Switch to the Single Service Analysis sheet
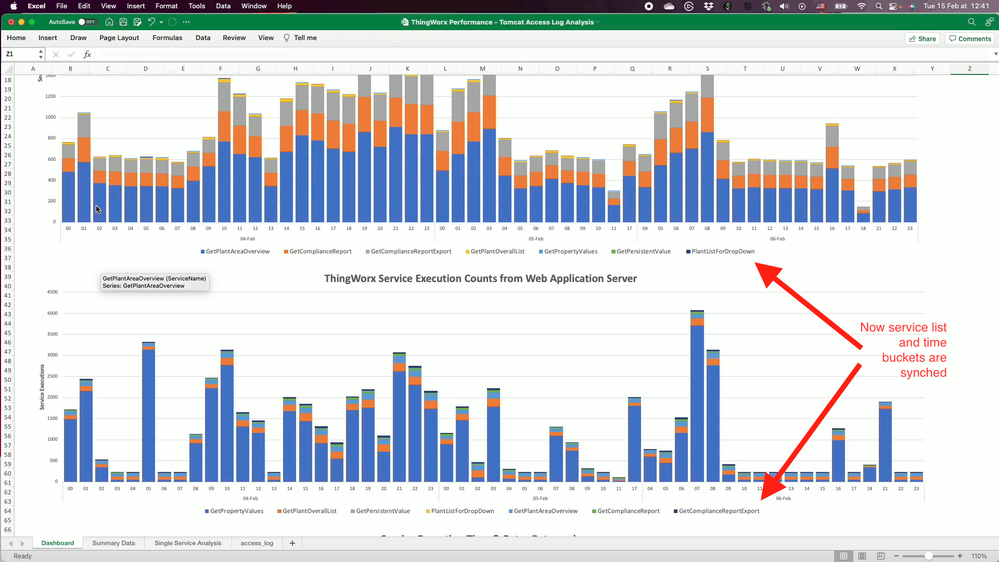Image resolution: width=999 pixels, height=562 pixels. [x=188, y=543]
